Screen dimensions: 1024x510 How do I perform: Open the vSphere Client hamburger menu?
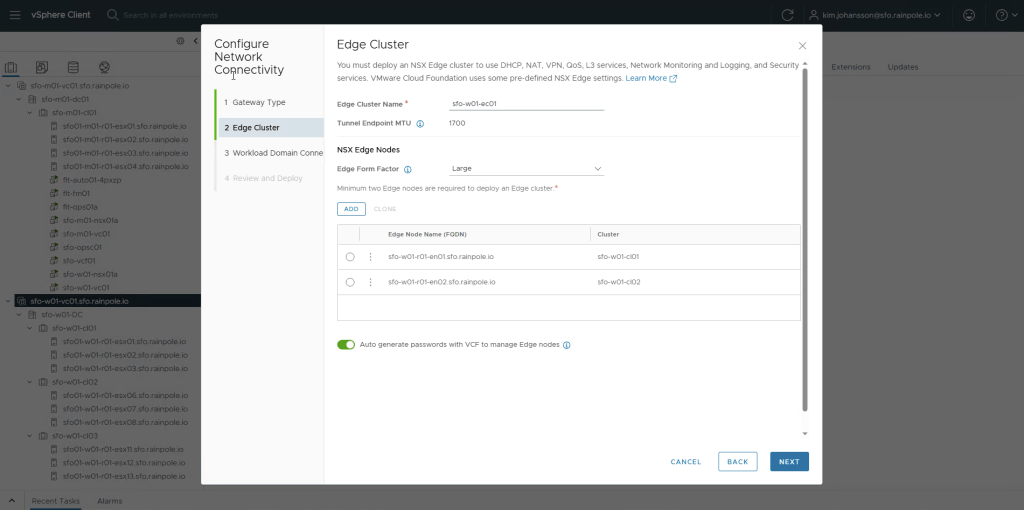coord(14,14)
